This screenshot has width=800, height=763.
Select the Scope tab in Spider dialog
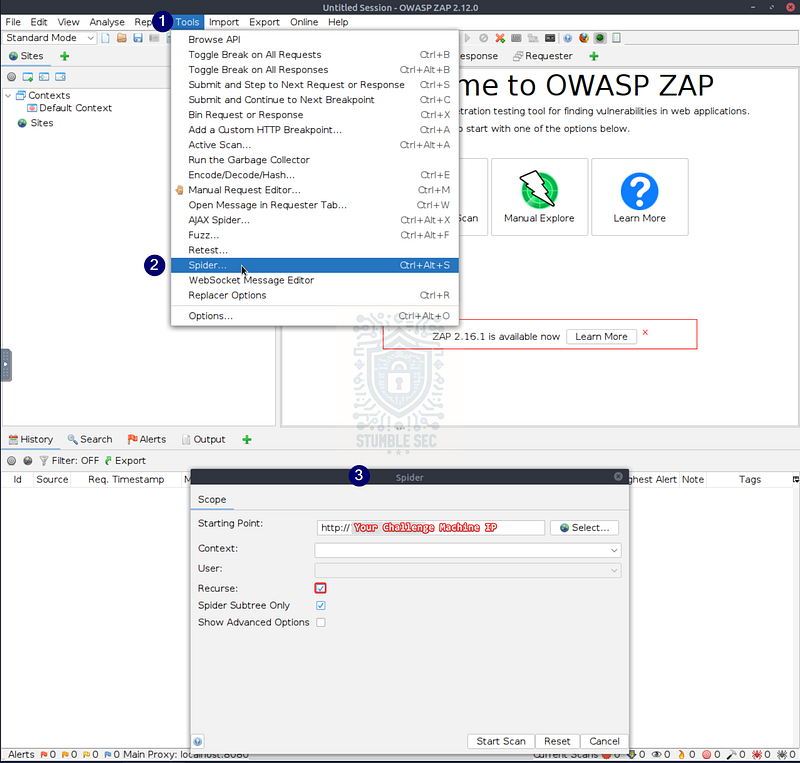pyautogui.click(x=212, y=500)
